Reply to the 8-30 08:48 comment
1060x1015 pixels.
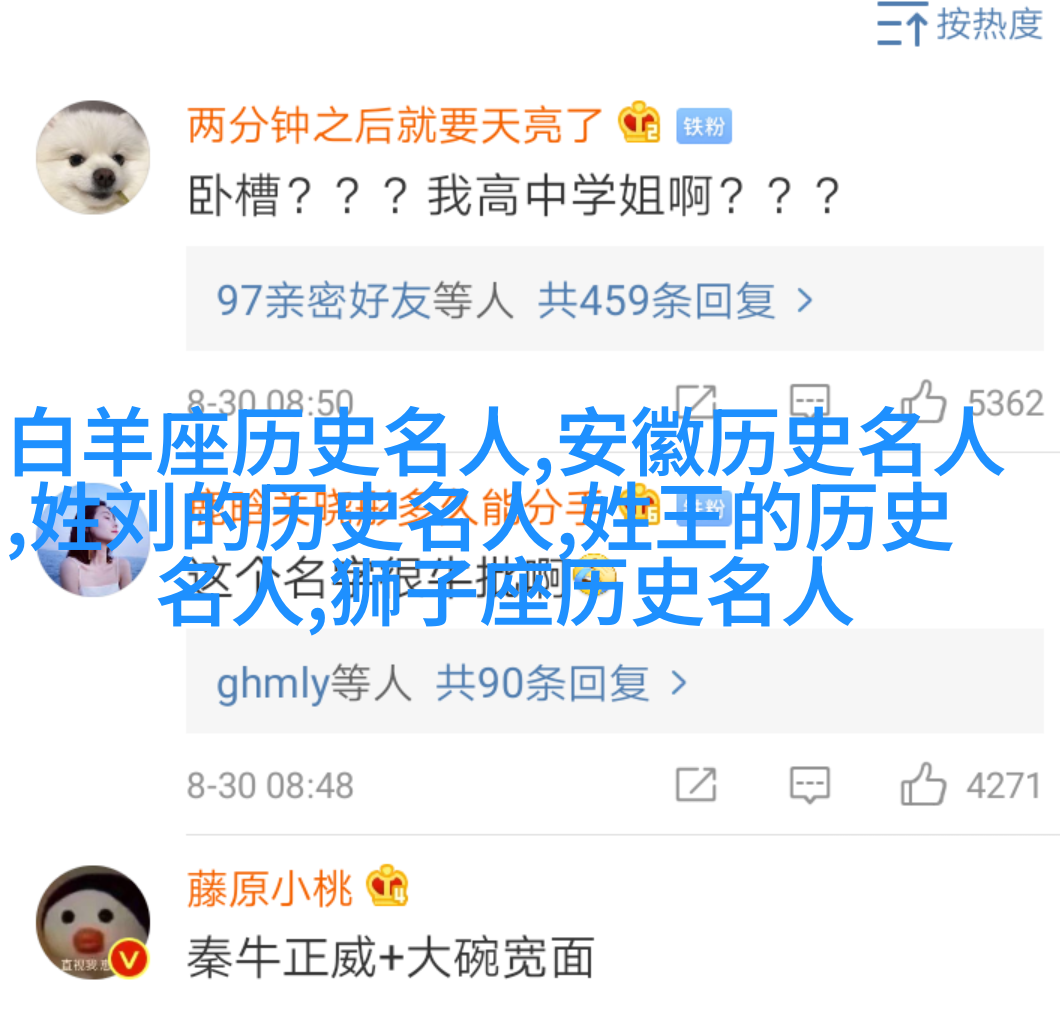[810, 785]
